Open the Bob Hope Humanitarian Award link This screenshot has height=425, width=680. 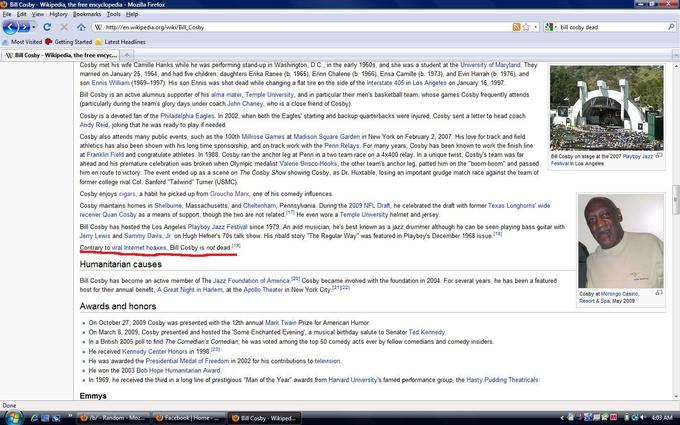coord(178,370)
